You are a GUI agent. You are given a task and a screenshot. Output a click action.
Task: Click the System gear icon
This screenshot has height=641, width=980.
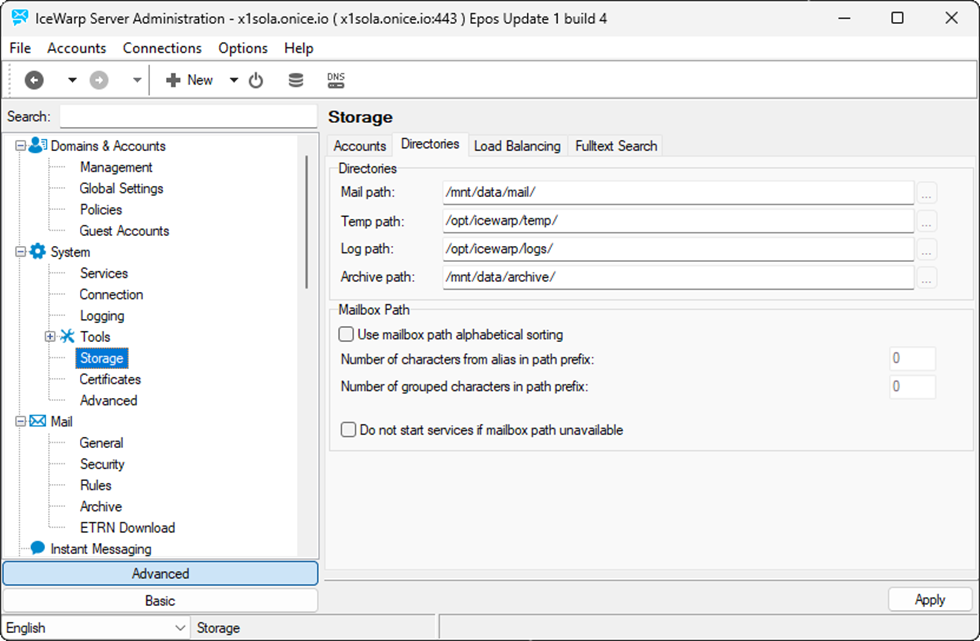point(38,251)
